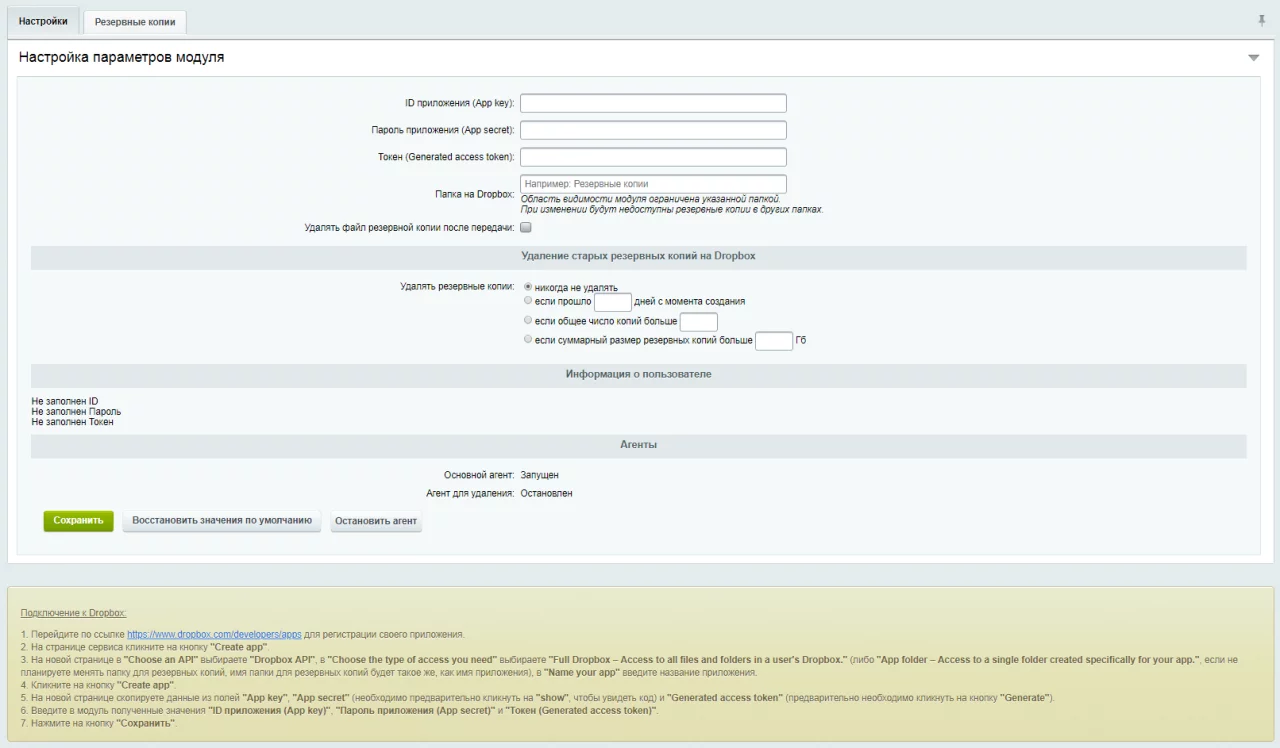Viewport: 1280px width, 748px height.
Task: Click the backup size in Гб field
Action: click(773, 341)
